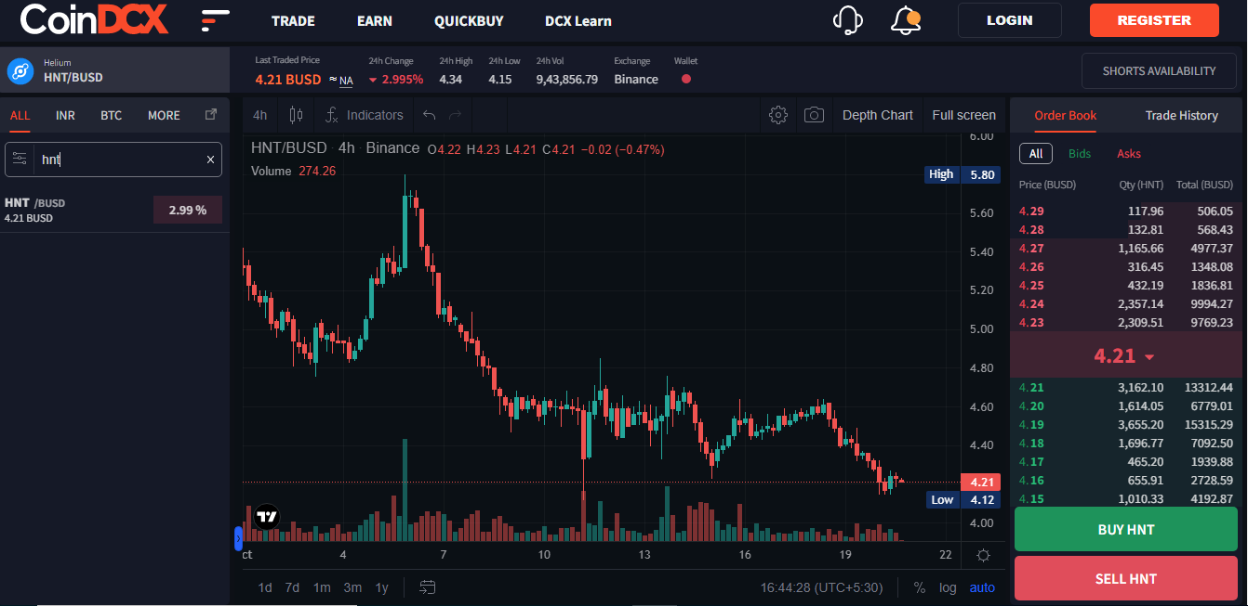Image resolution: width=1248 pixels, height=608 pixels.
Task: Click the 4.21 bid price row
Action: pos(1125,387)
